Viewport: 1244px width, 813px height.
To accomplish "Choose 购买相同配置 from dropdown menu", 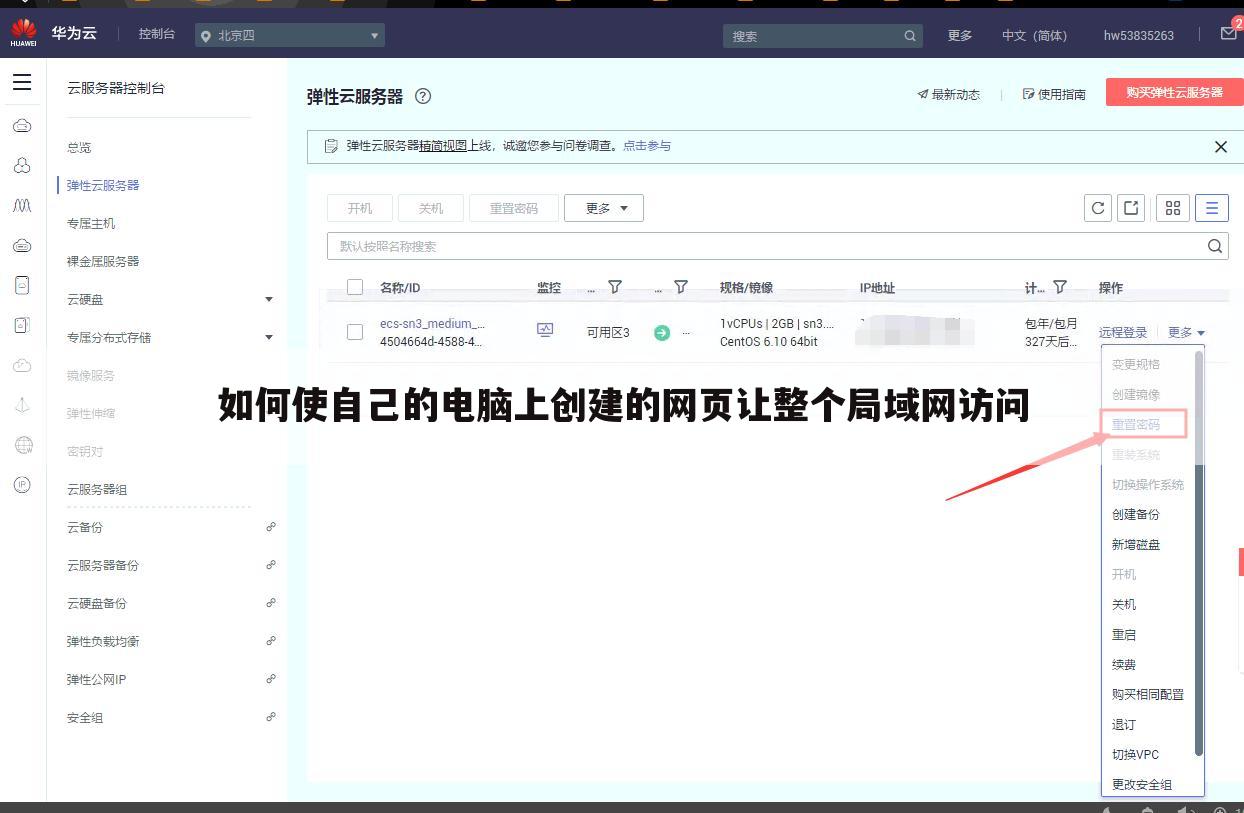I will [1148, 694].
